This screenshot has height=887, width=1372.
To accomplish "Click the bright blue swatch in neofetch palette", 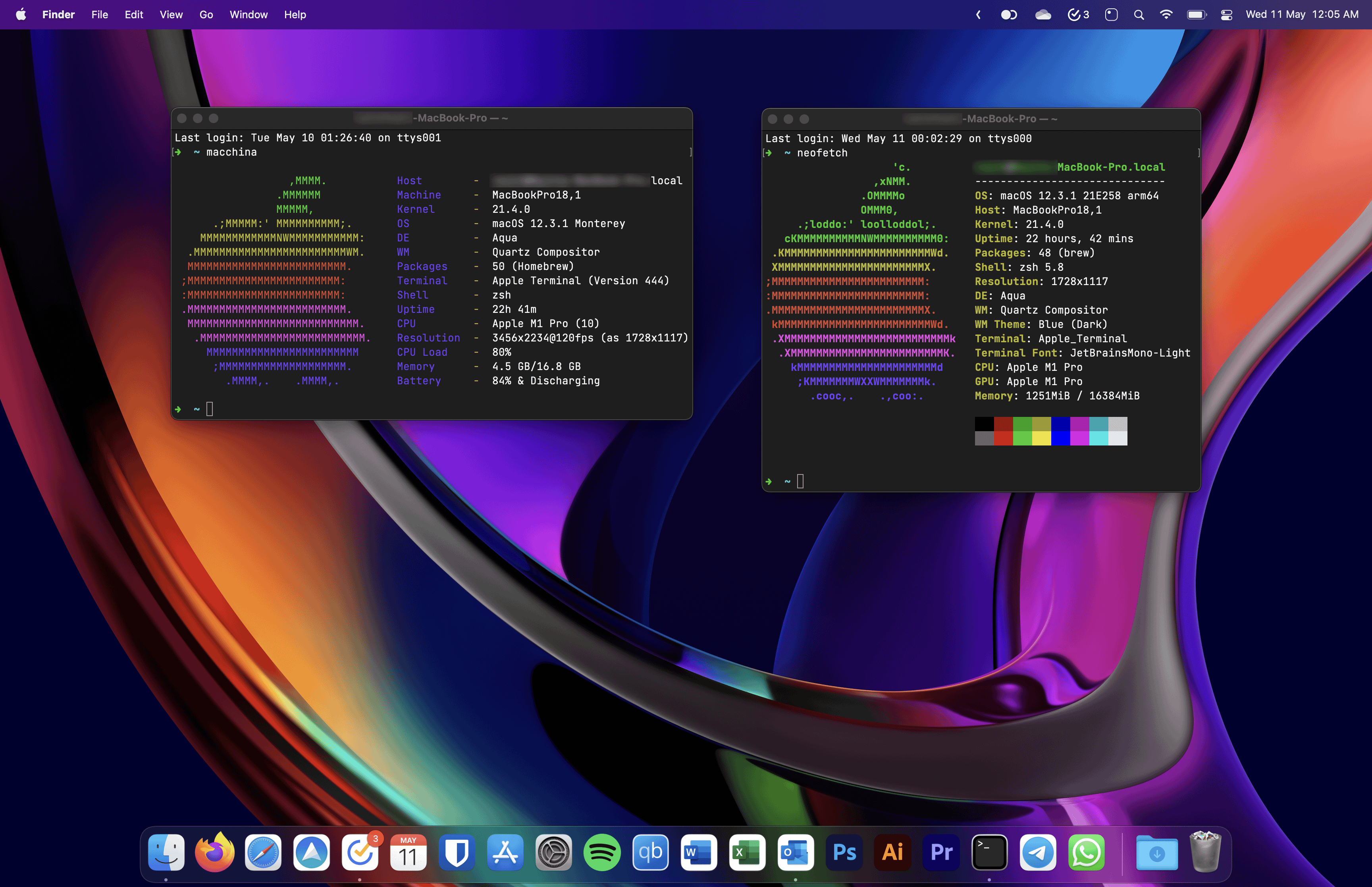I will pyautogui.click(x=1060, y=438).
